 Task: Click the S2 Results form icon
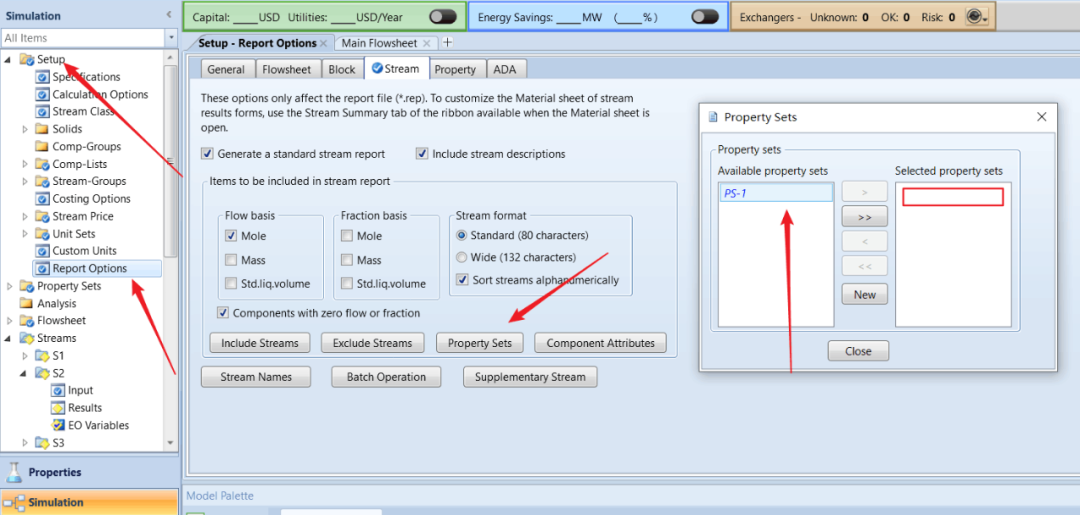[x=58, y=408]
